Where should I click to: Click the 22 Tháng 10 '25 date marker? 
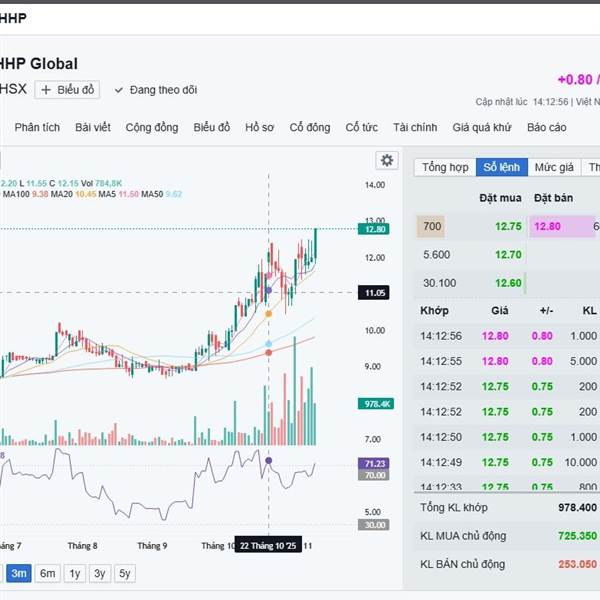tap(269, 545)
